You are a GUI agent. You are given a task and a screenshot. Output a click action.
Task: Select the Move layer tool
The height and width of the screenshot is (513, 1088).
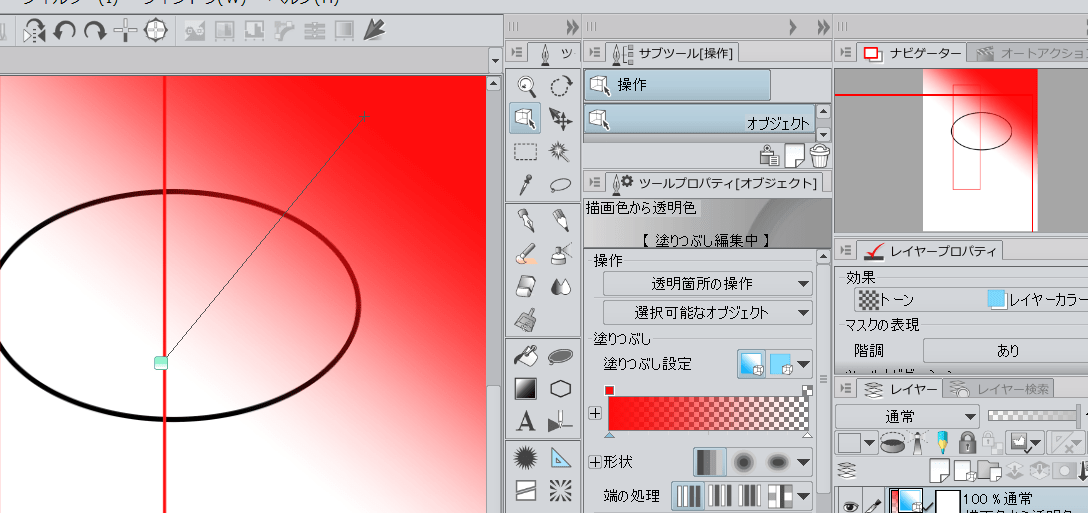[561, 118]
